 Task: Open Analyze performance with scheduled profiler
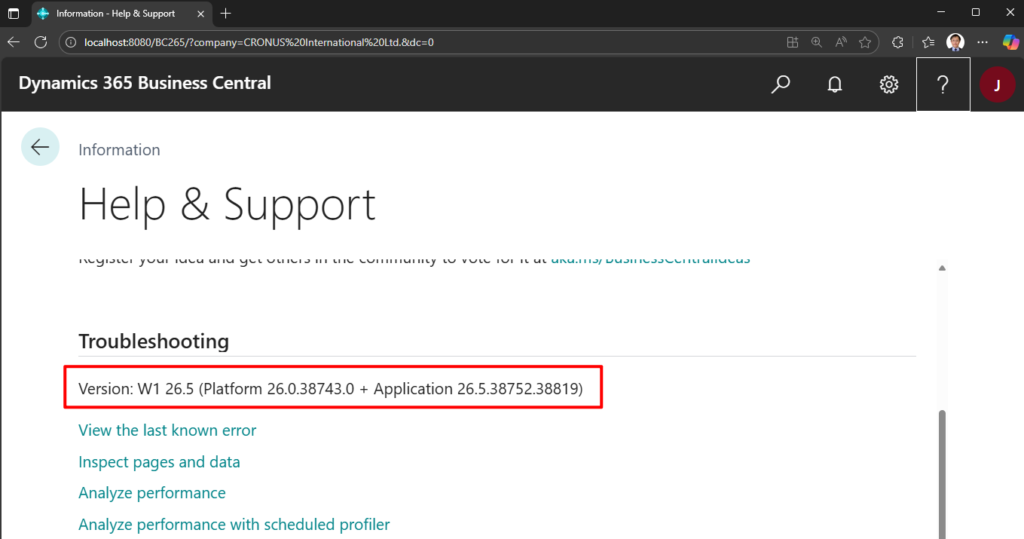tap(234, 524)
